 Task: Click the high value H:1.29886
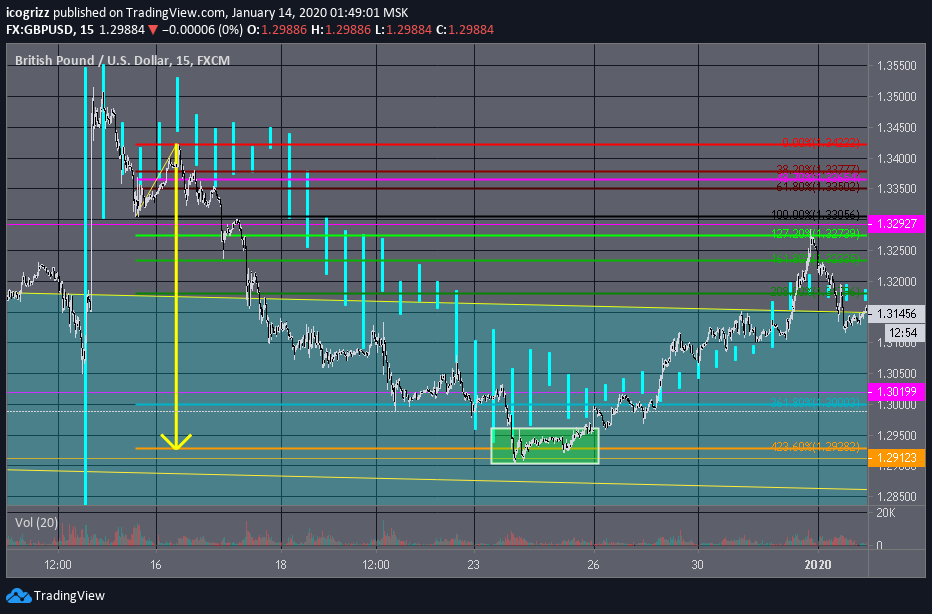(340, 30)
